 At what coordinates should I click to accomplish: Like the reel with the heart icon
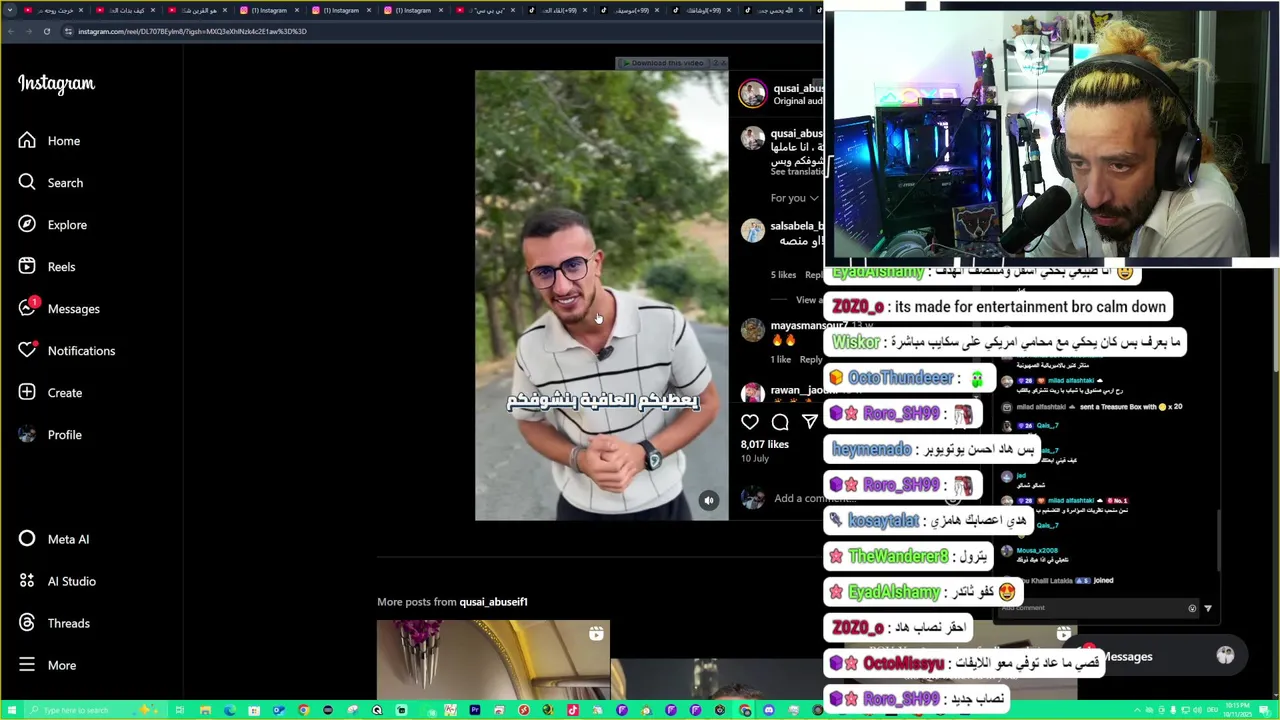[750, 422]
